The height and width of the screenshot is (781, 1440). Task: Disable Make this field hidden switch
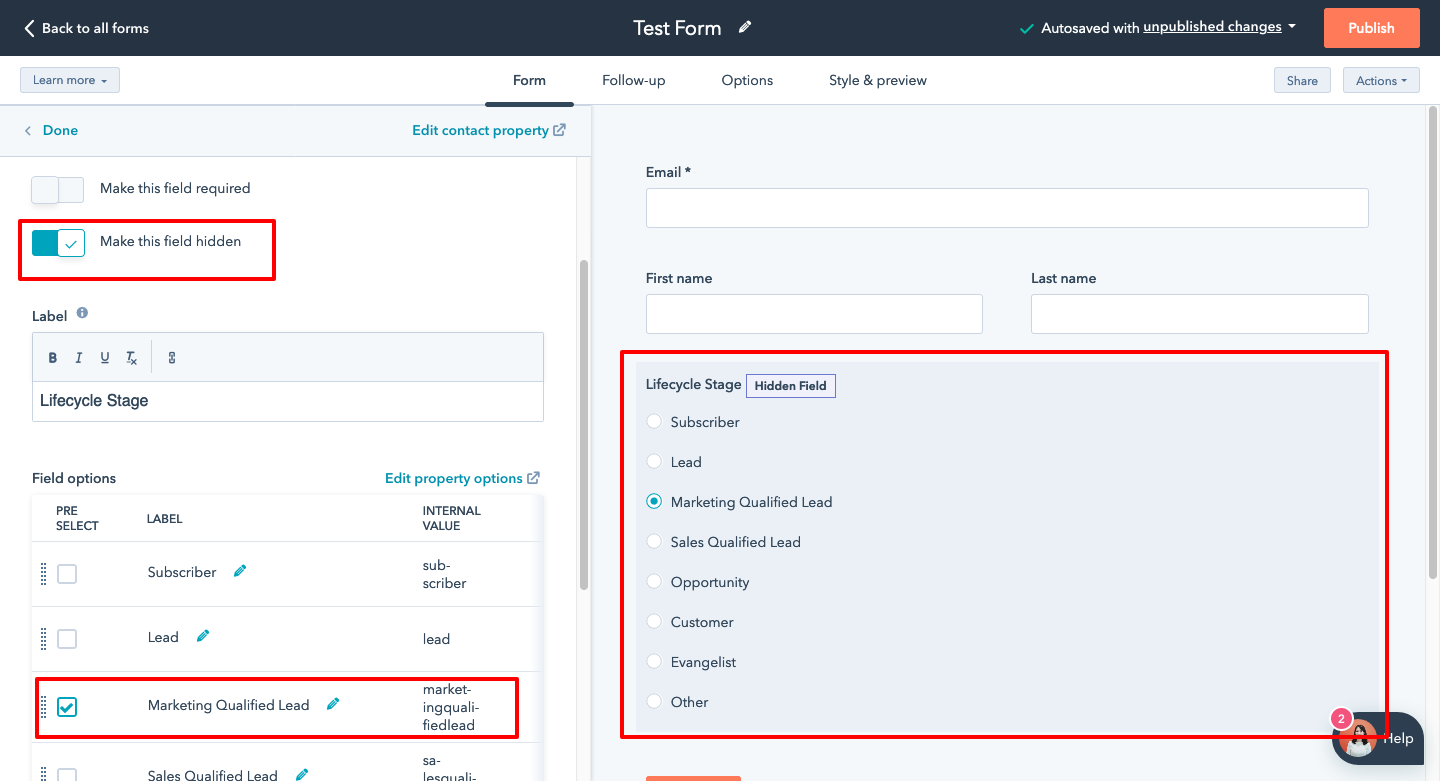[x=58, y=243]
